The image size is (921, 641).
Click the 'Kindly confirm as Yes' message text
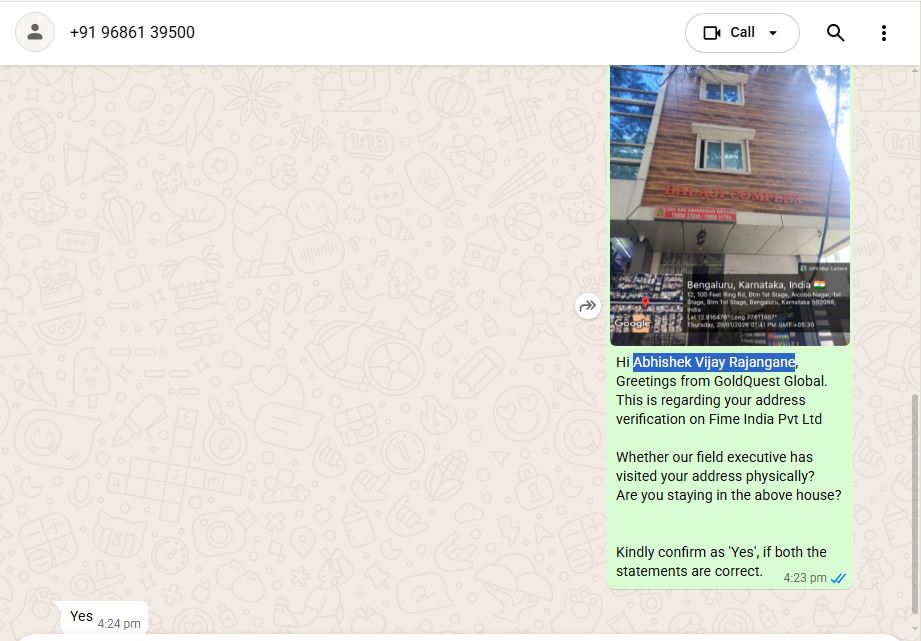(721, 562)
